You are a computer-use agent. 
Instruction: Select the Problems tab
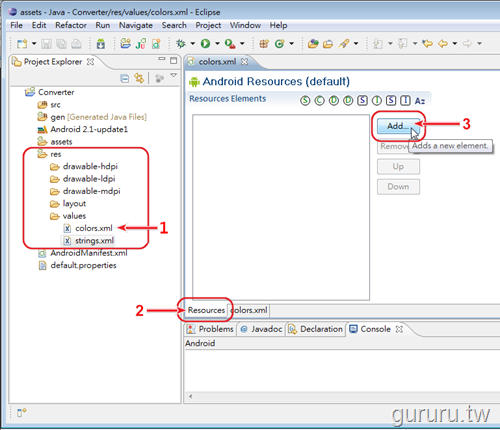click(210, 329)
